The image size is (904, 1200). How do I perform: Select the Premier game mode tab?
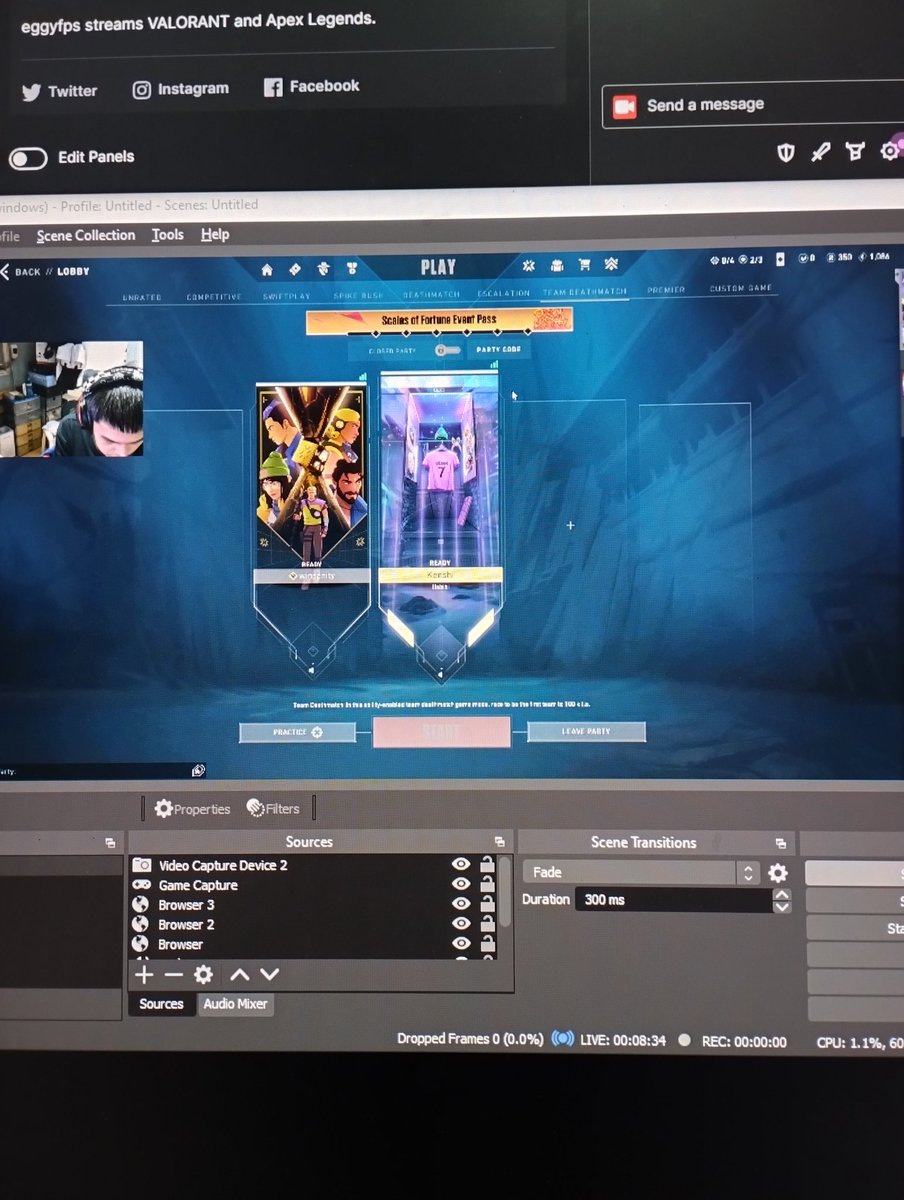click(666, 290)
